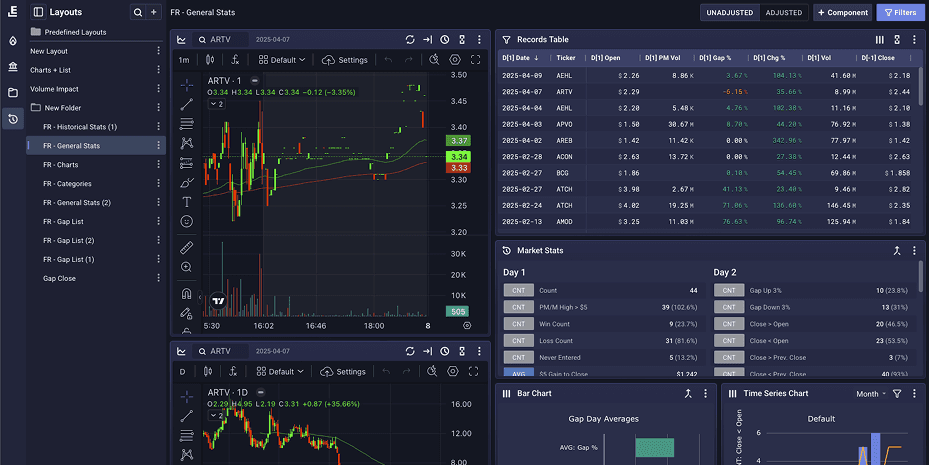Toggle CNT button beside Gap Down 3%
929x465 pixels.
[729, 307]
